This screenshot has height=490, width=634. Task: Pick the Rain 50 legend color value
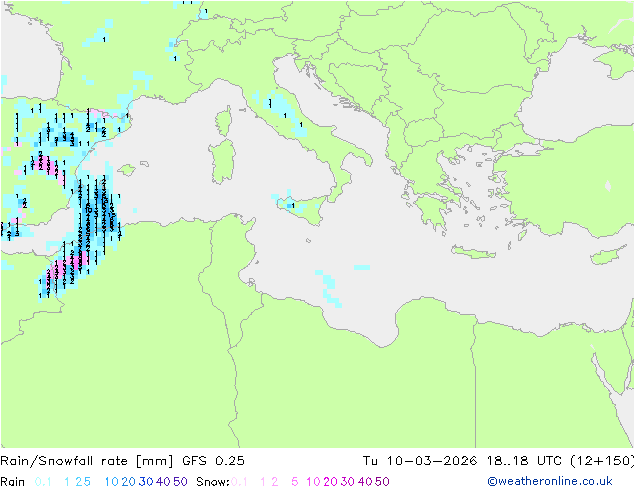click(180, 482)
